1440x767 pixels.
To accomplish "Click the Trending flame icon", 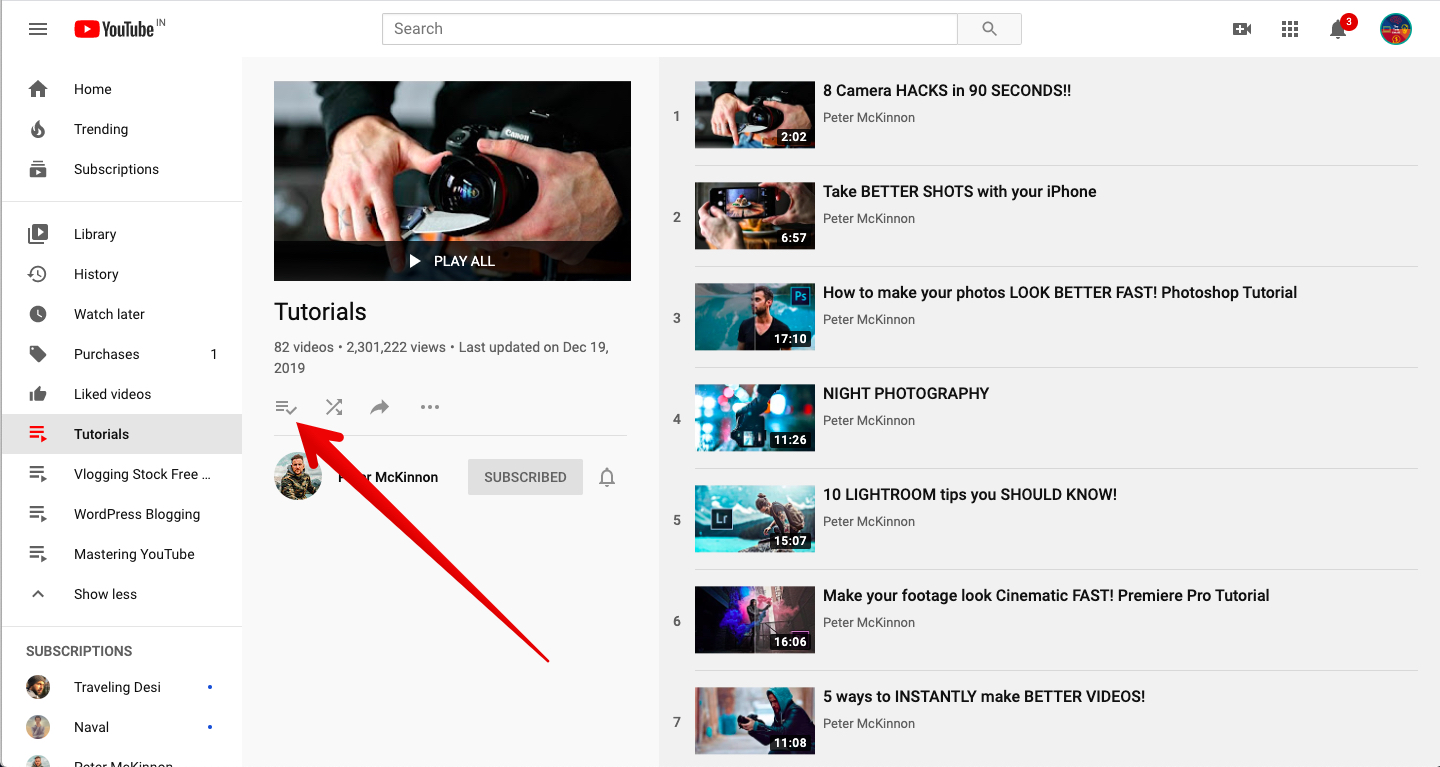I will (x=38, y=129).
